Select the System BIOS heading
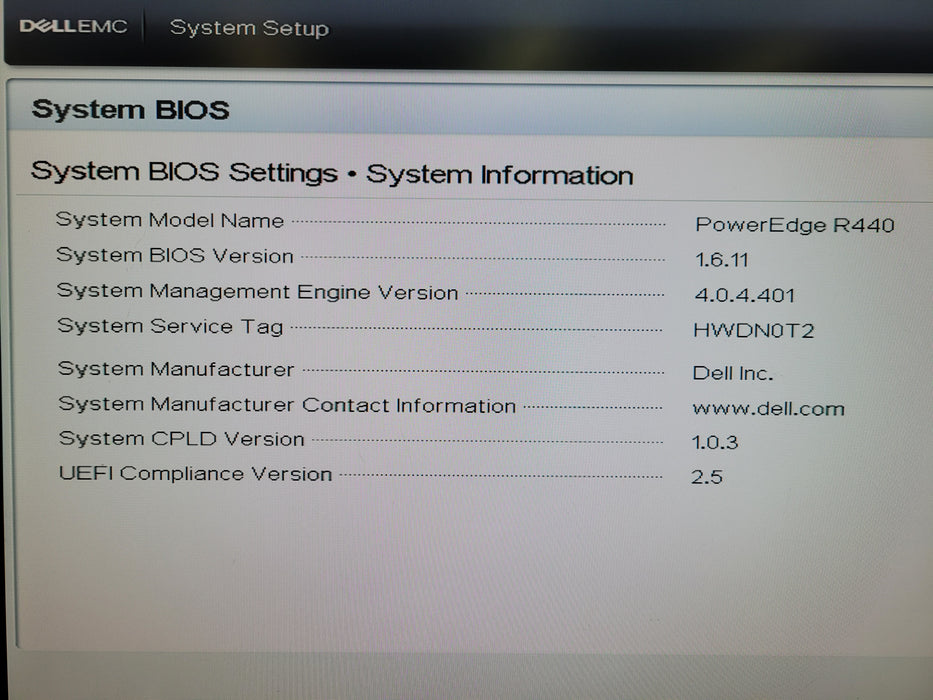 [x=130, y=110]
